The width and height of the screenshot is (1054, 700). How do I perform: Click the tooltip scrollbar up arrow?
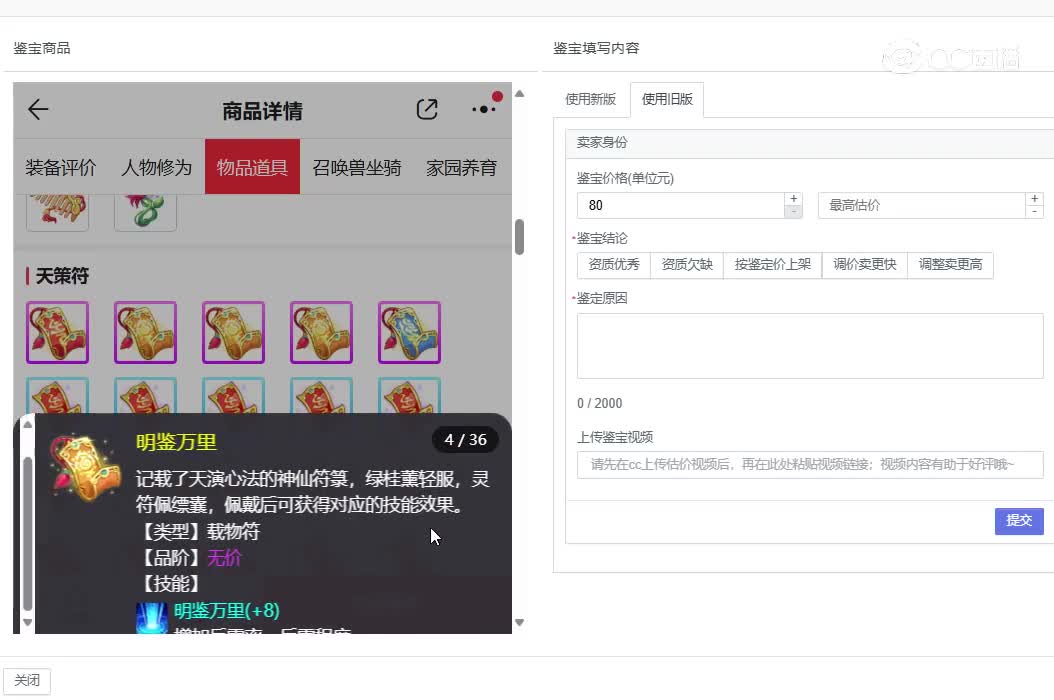pos(28,424)
